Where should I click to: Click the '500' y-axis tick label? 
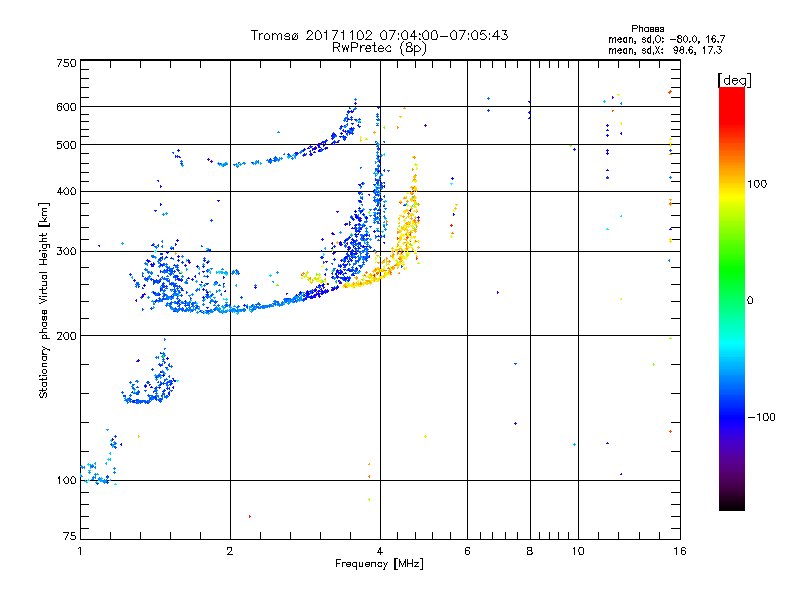[x=66, y=145]
